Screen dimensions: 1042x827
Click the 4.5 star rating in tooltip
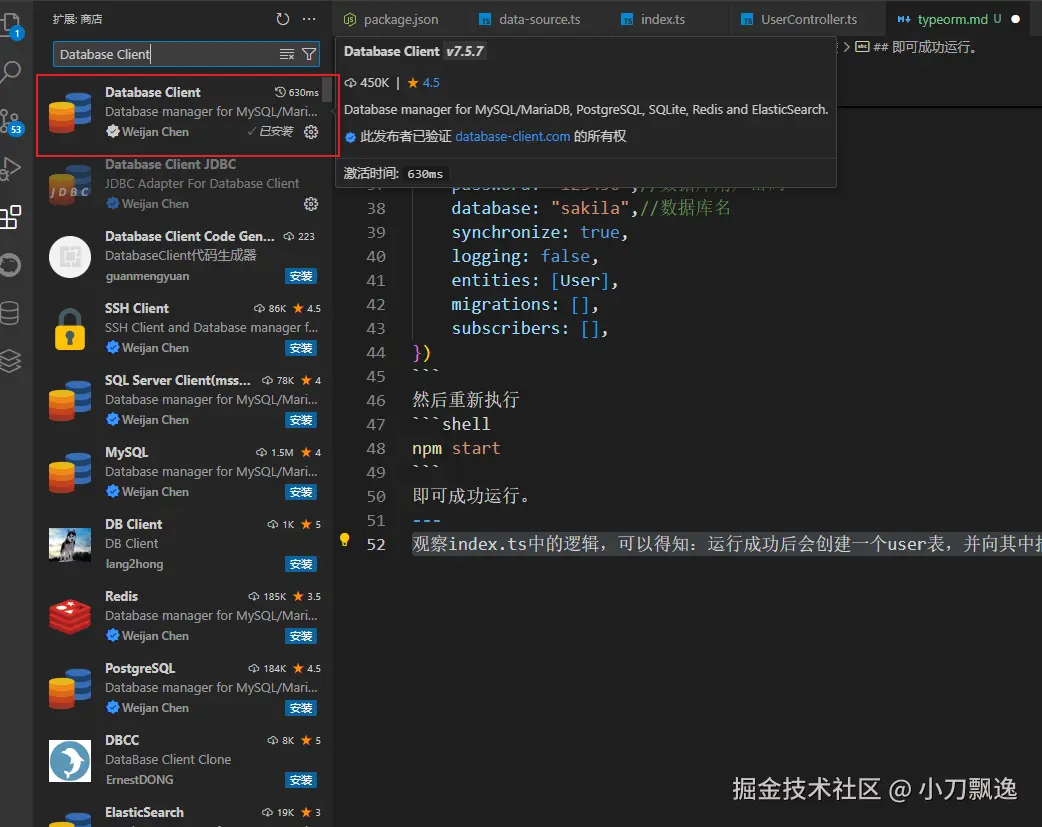point(423,82)
